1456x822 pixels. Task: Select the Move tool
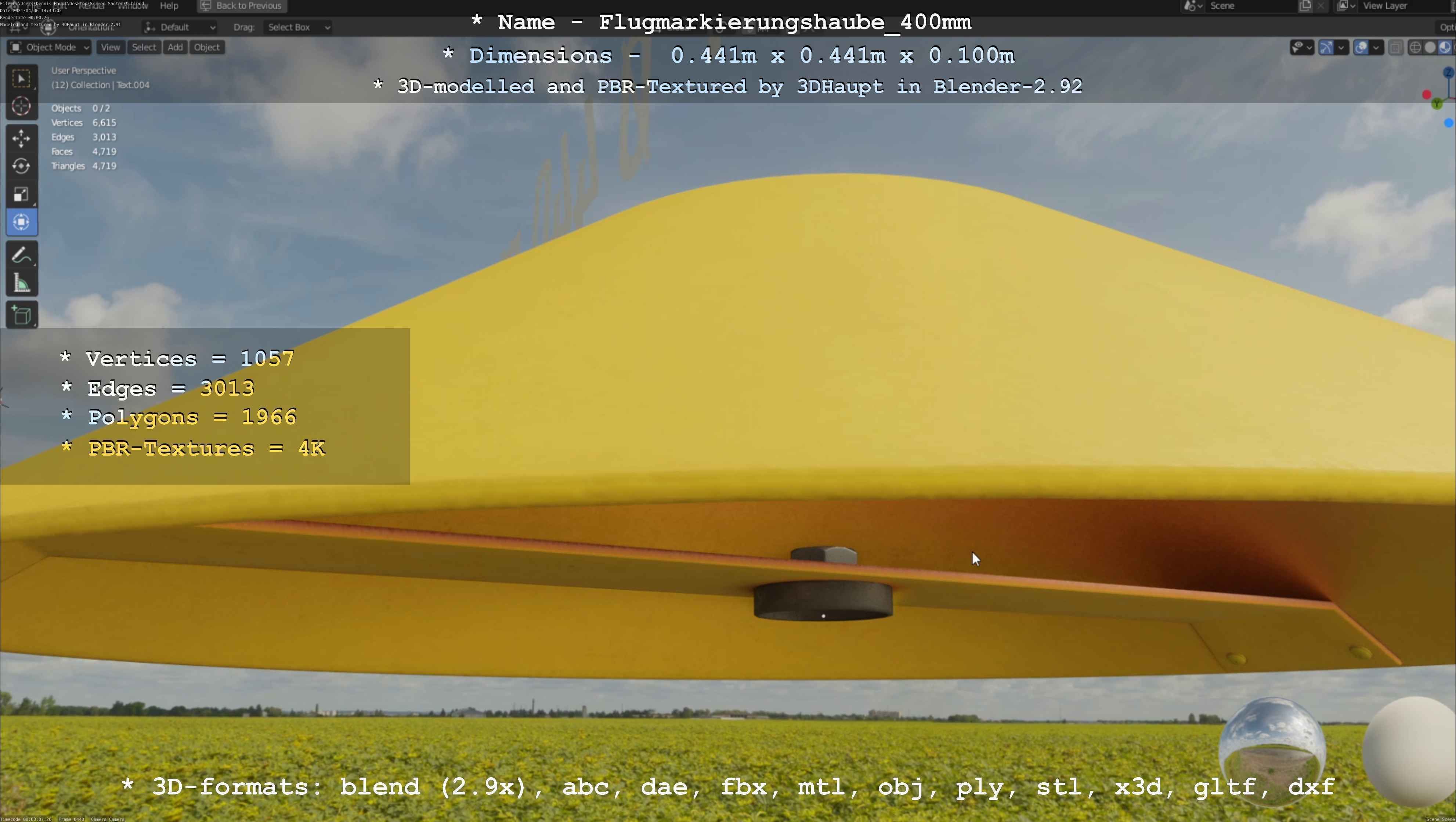point(21,138)
